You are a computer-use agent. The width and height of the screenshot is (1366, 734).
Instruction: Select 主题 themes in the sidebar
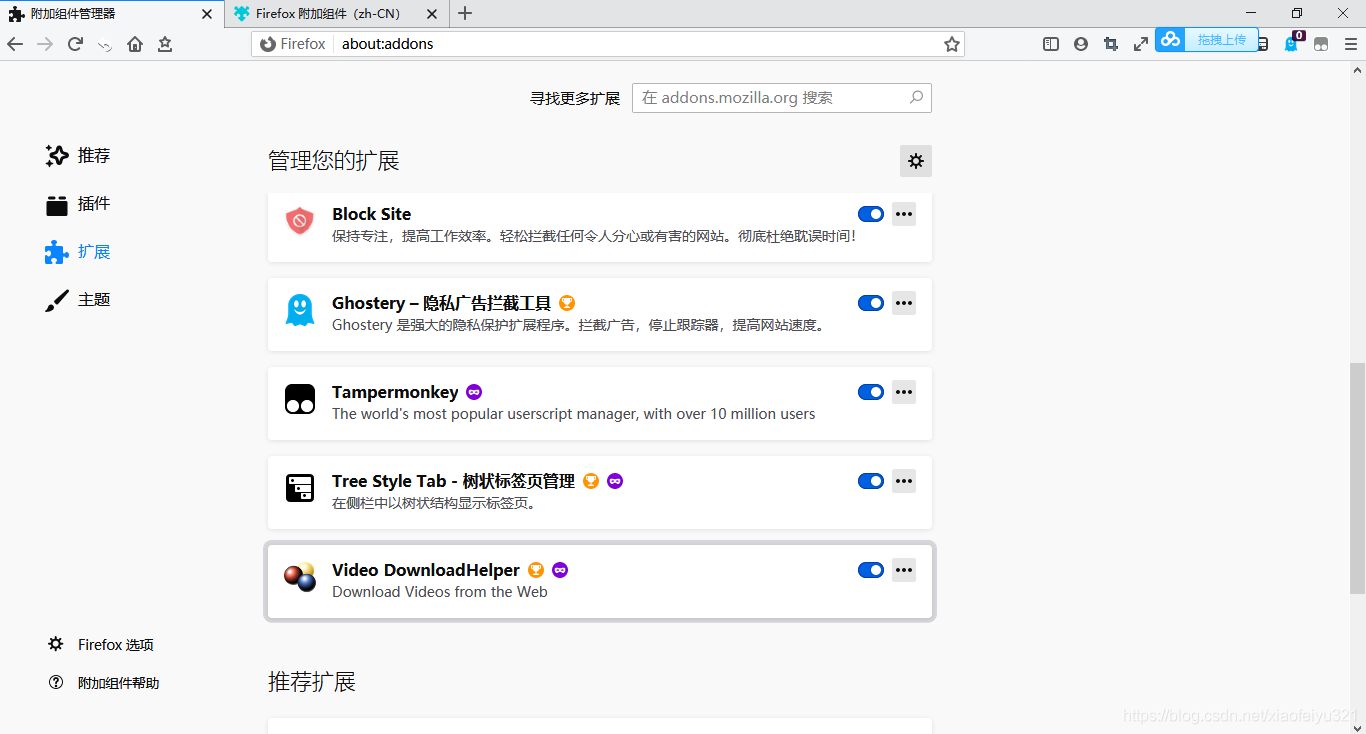pyautogui.click(x=78, y=300)
